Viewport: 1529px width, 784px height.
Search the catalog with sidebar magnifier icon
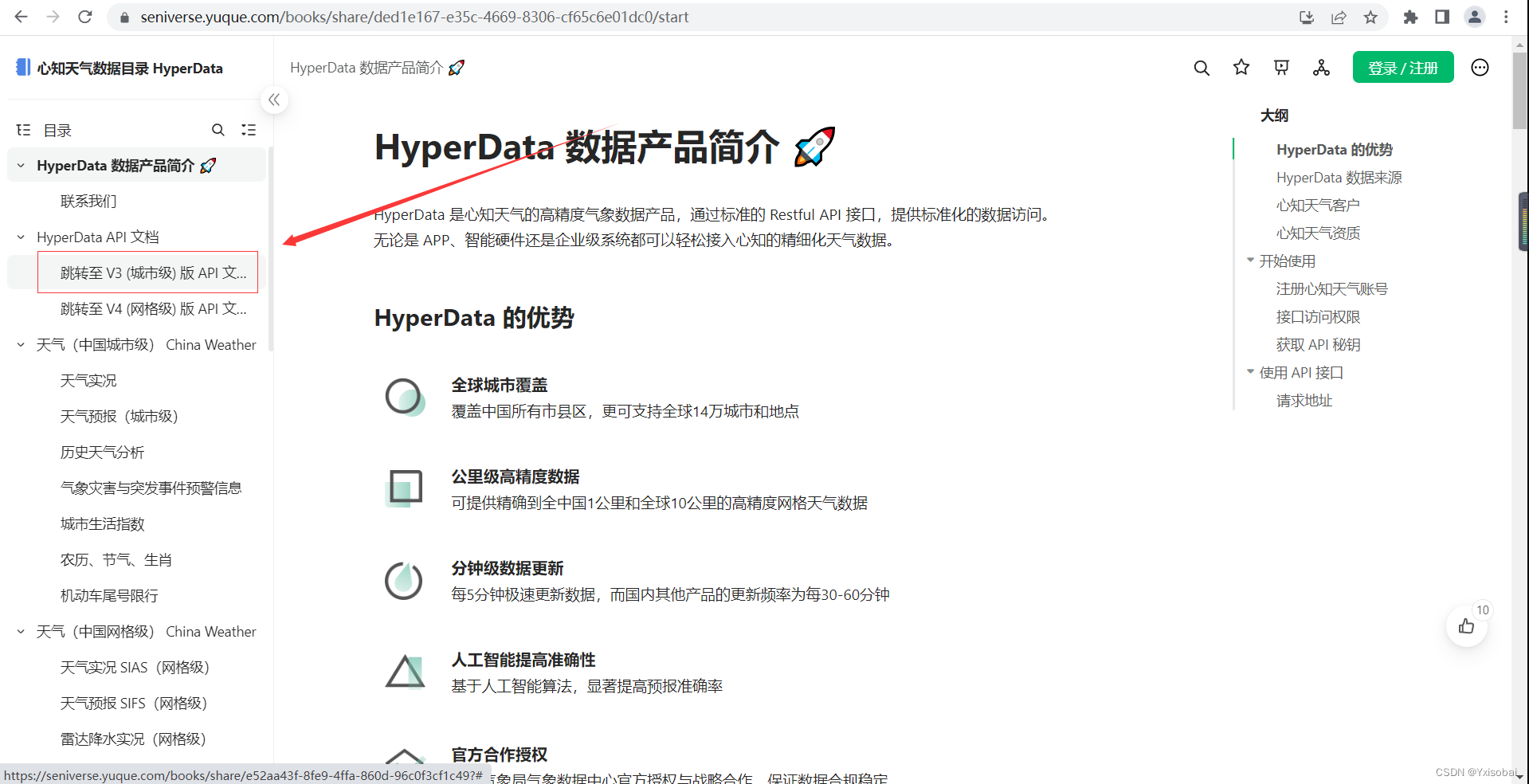coord(218,130)
